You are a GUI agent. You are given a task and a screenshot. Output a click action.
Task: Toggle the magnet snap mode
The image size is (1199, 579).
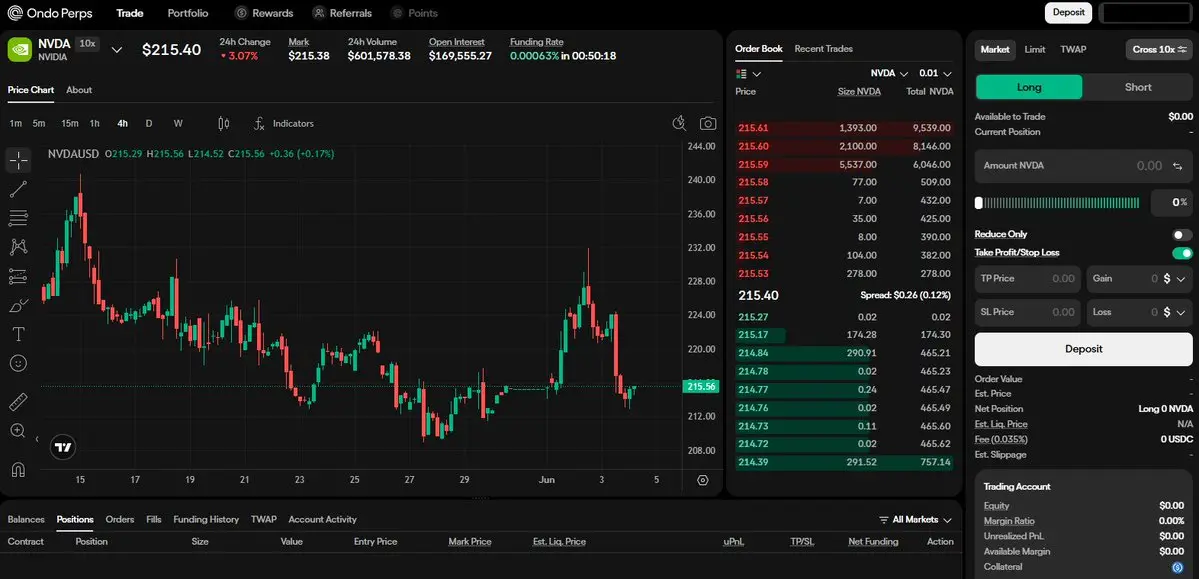(x=18, y=470)
